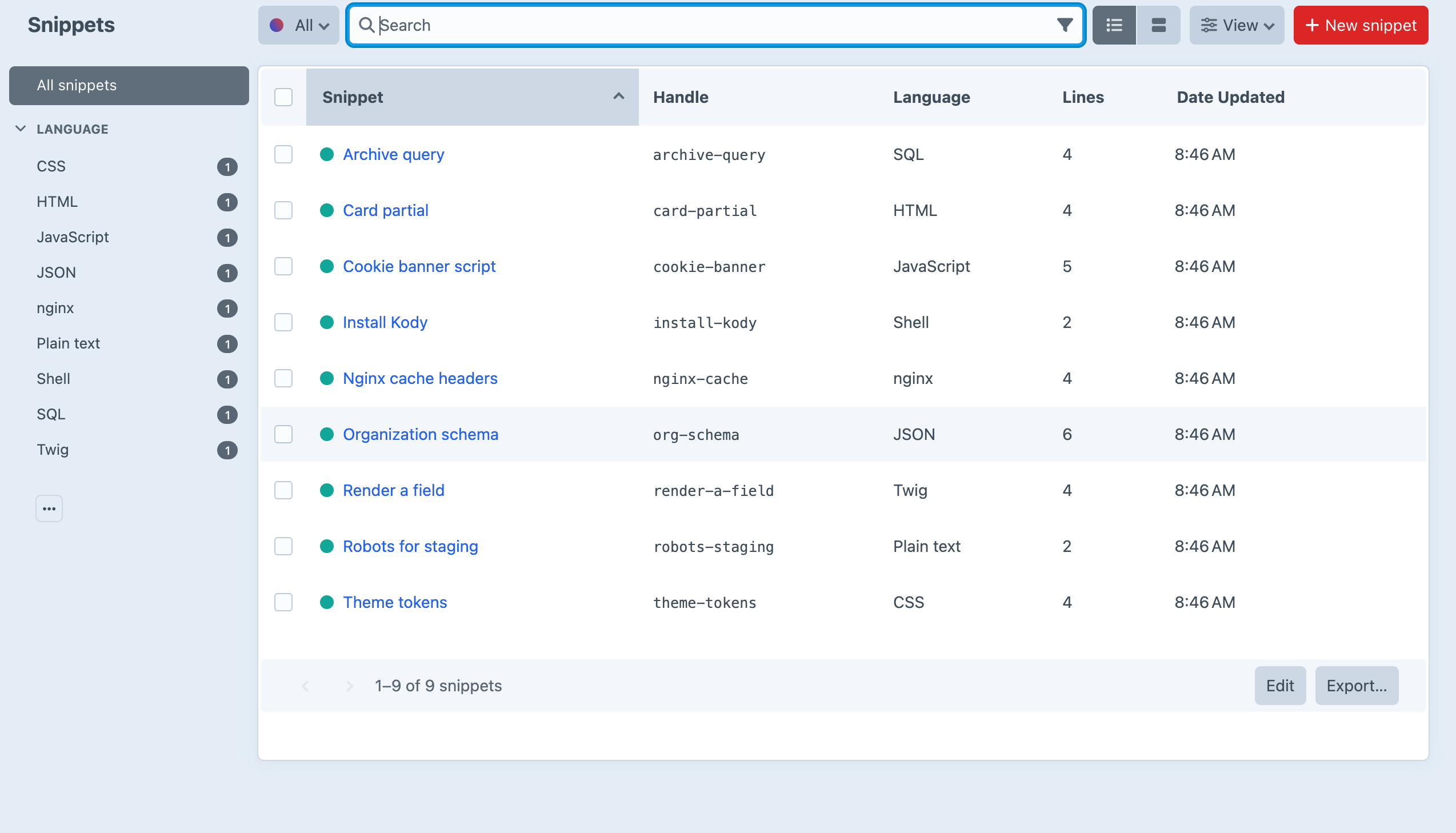Click the Lines column header
Image resolution: width=1456 pixels, height=833 pixels.
tap(1083, 97)
